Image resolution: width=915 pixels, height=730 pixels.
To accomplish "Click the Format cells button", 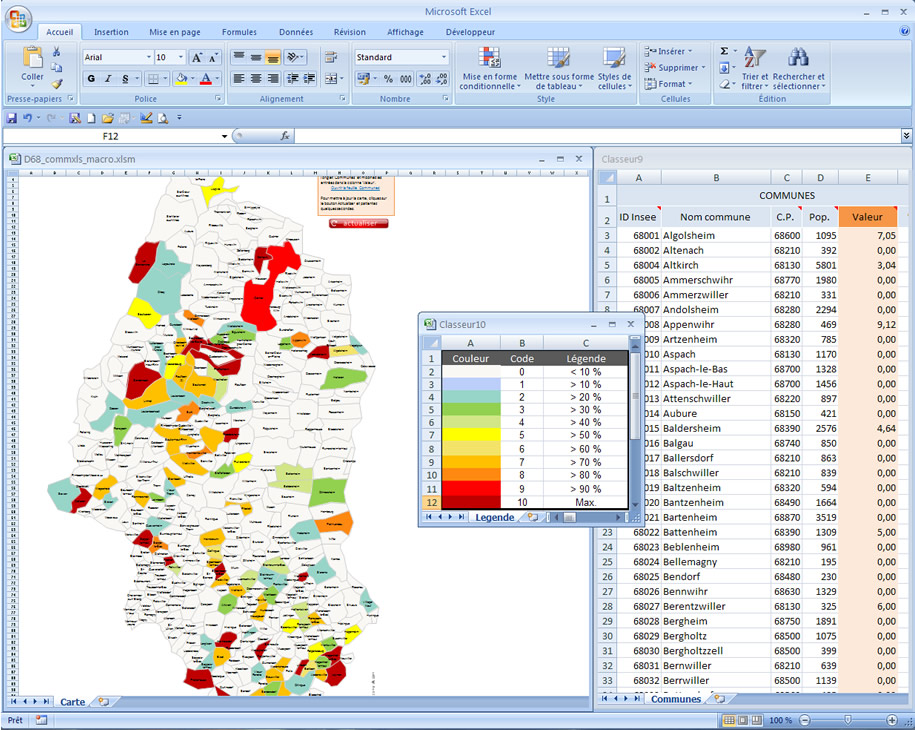I will tap(669, 84).
